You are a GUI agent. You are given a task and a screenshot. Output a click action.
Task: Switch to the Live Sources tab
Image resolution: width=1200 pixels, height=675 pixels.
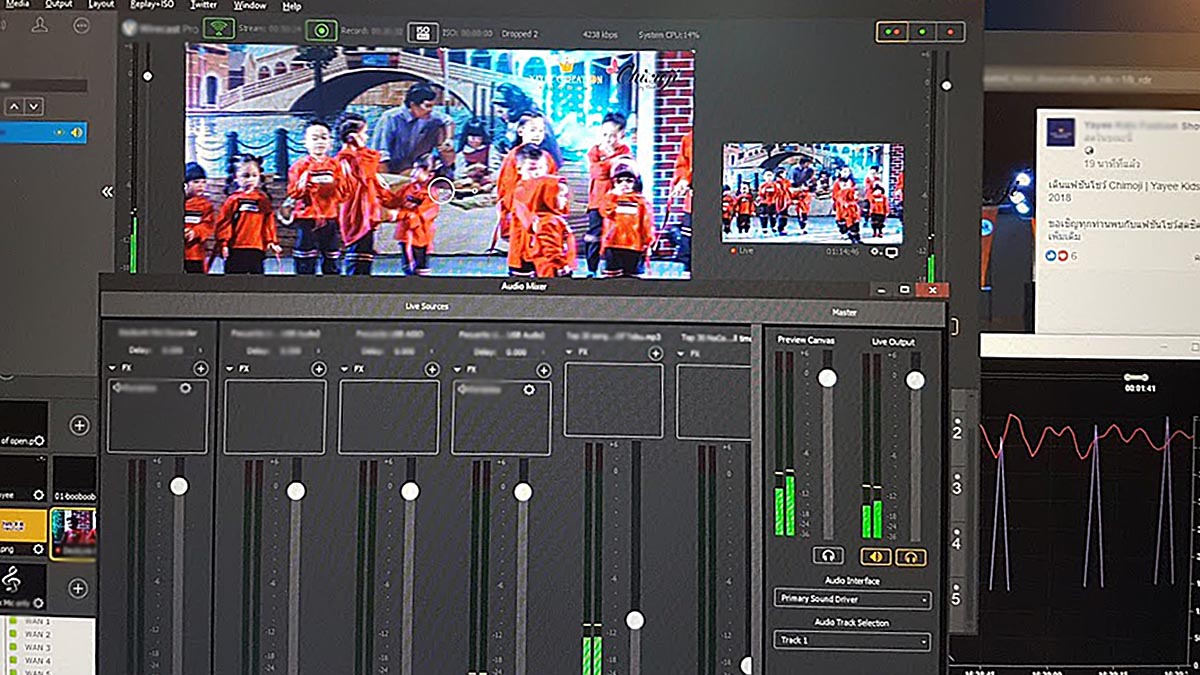(x=427, y=306)
